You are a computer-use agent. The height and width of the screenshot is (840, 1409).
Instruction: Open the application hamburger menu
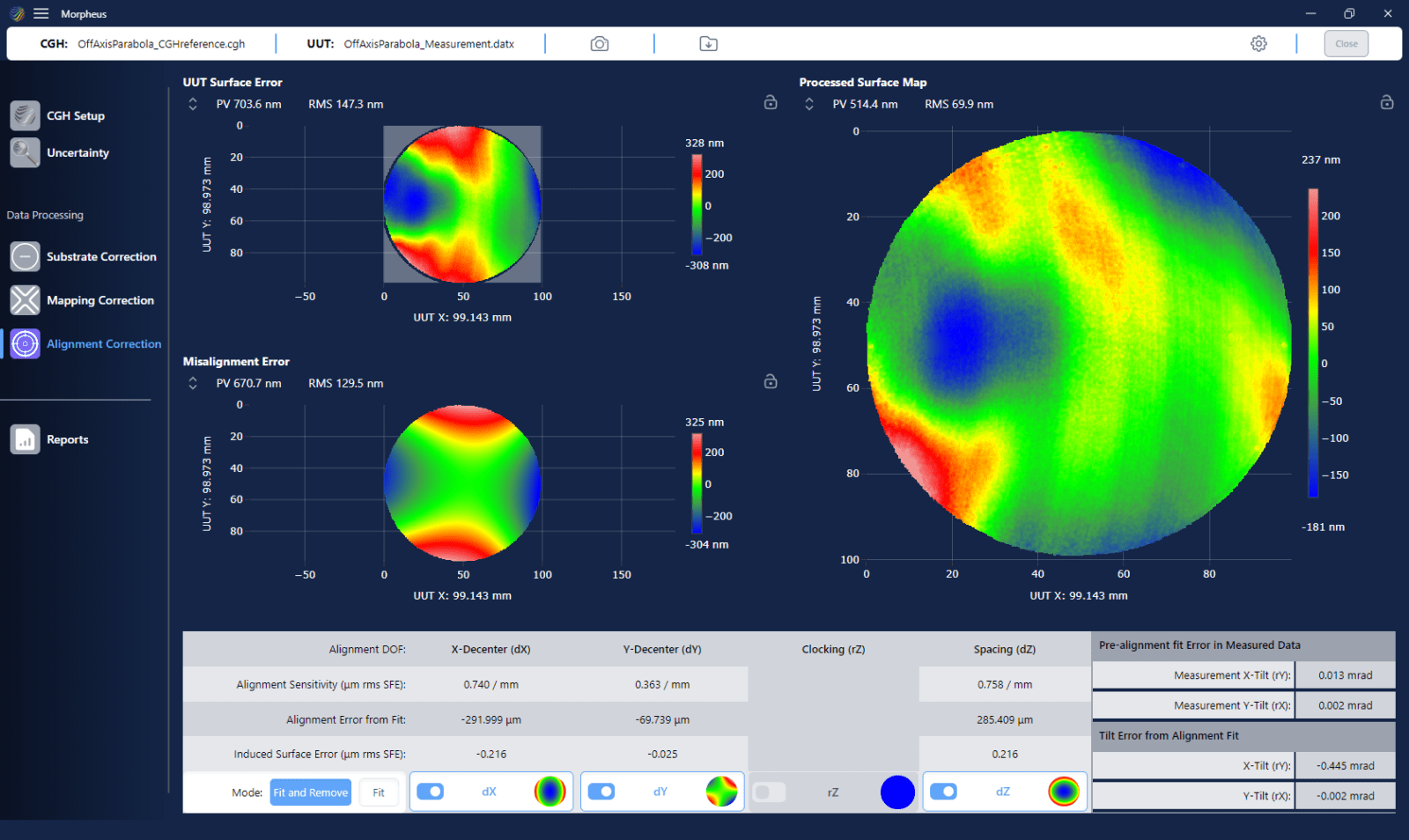(41, 13)
